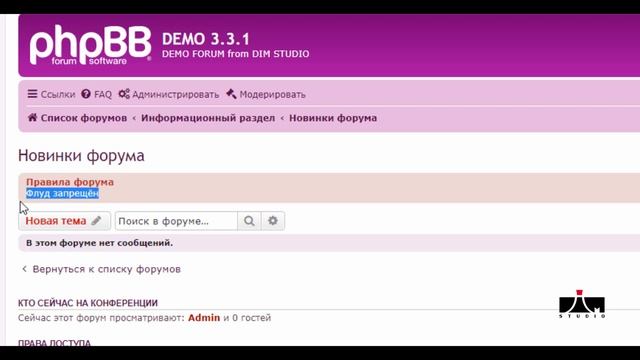Create a new topic with Новая тема

[x=64, y=221]
